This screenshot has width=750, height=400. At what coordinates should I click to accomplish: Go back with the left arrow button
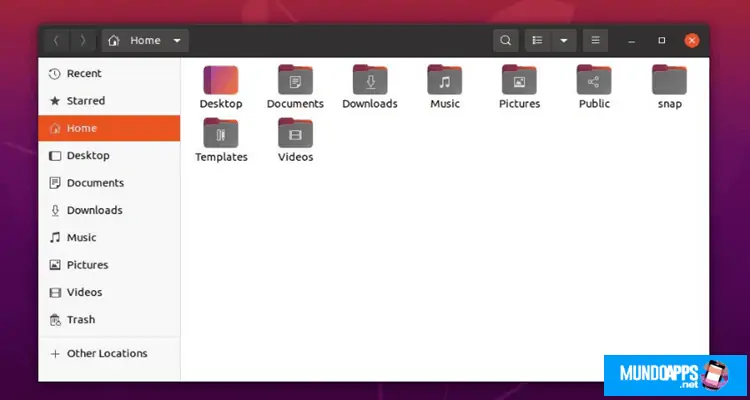(x=56, y=41)
